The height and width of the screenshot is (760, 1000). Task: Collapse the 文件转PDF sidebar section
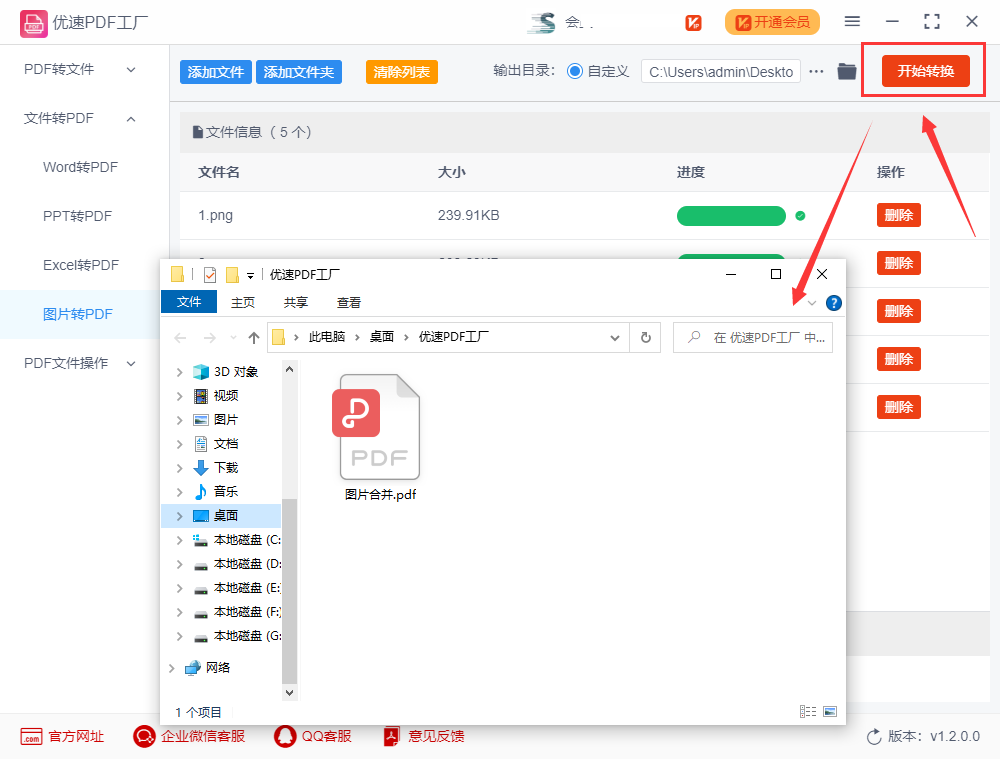click(80, 119)
